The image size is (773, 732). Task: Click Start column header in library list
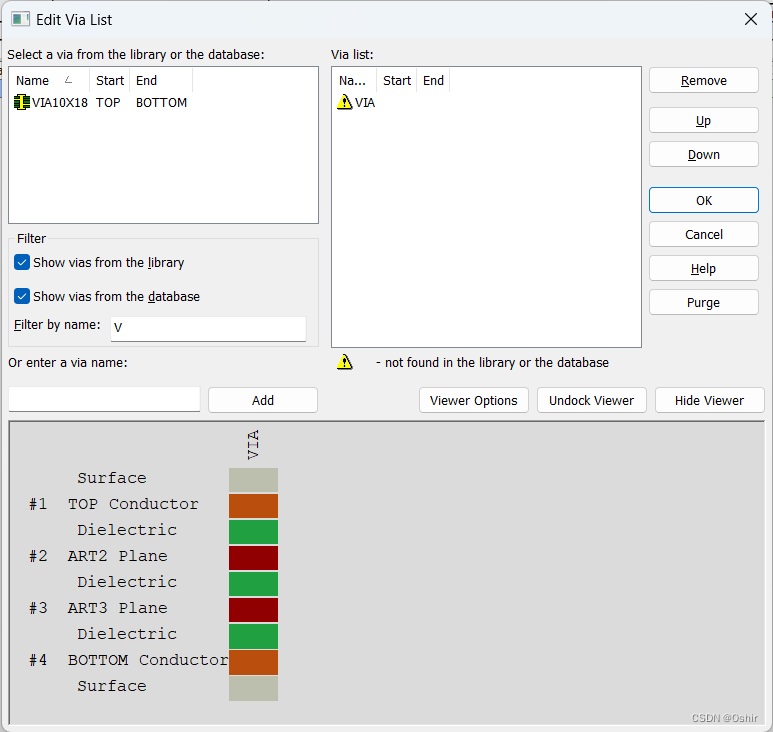(x=110, y=81)
